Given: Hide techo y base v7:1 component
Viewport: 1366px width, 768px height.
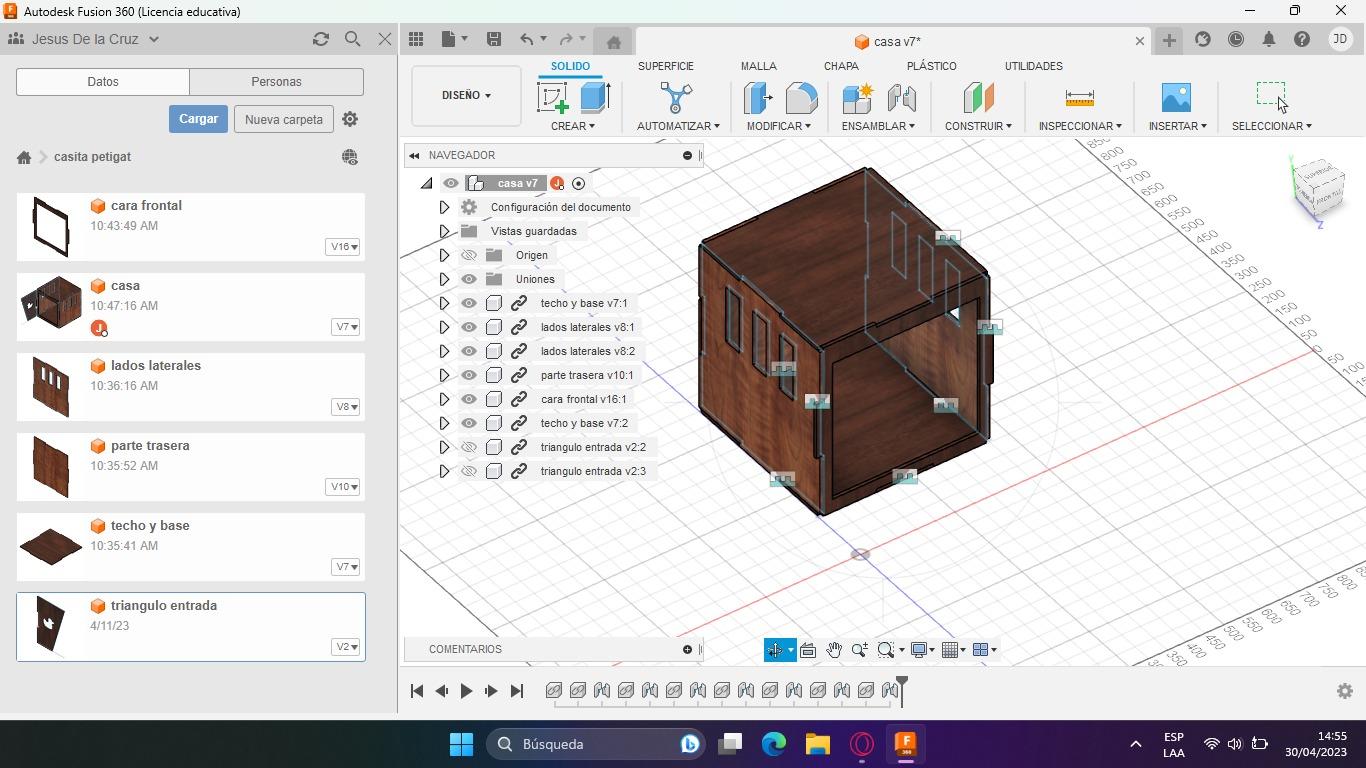Looking at the screenshot, I should [468, 303].
